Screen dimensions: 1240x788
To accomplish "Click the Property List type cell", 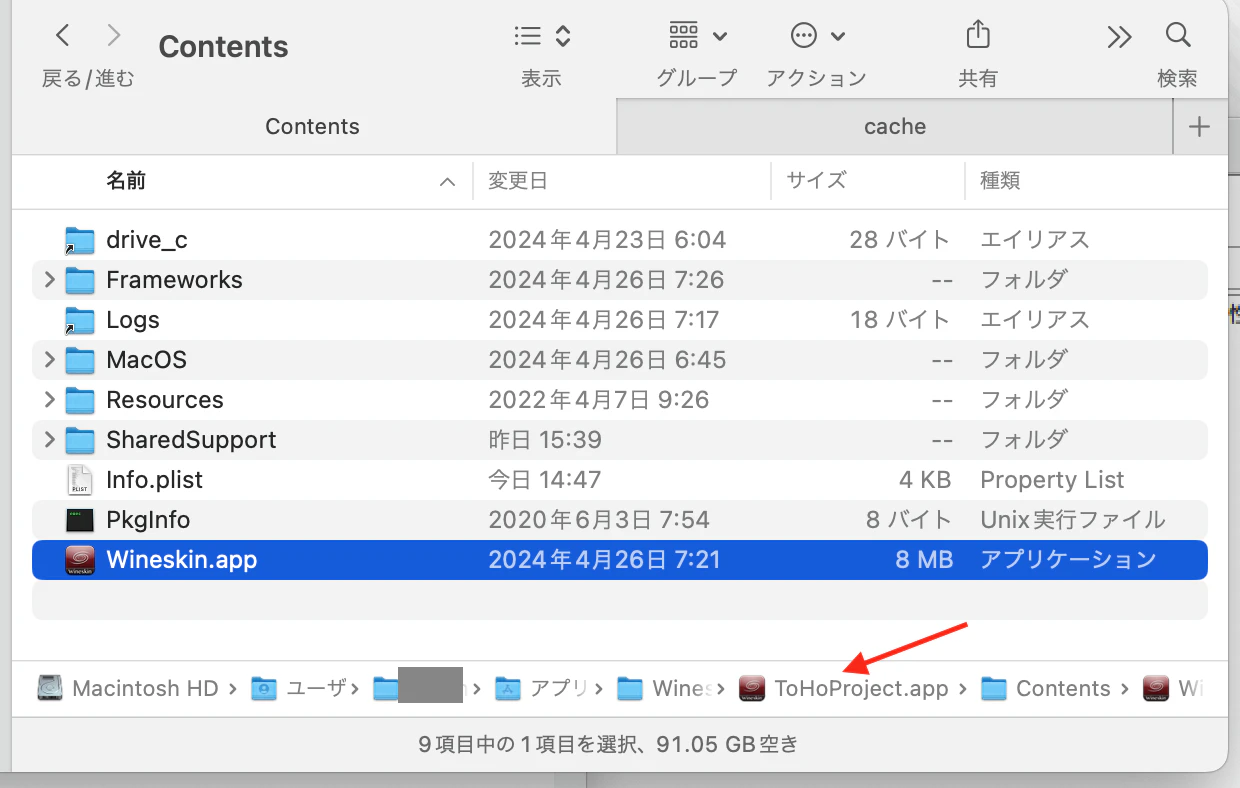I will pos(1052,480).
